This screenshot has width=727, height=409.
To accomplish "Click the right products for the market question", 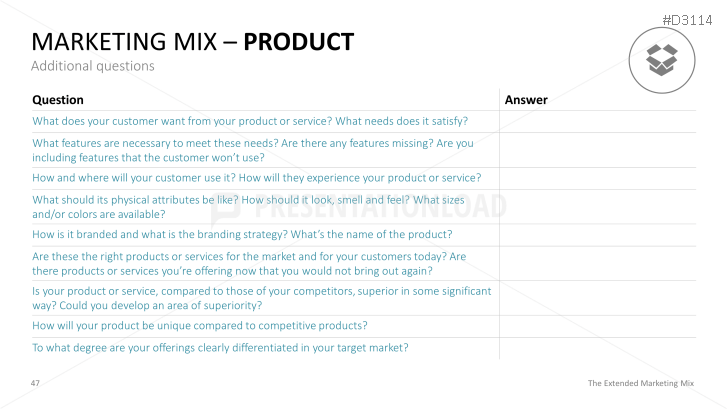I will pos(249,263).
